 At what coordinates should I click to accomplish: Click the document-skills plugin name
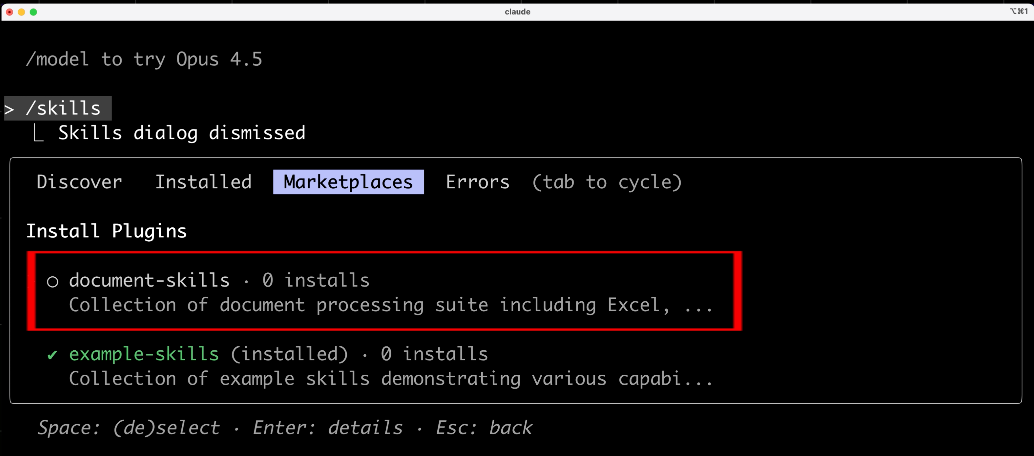point(149,281)
